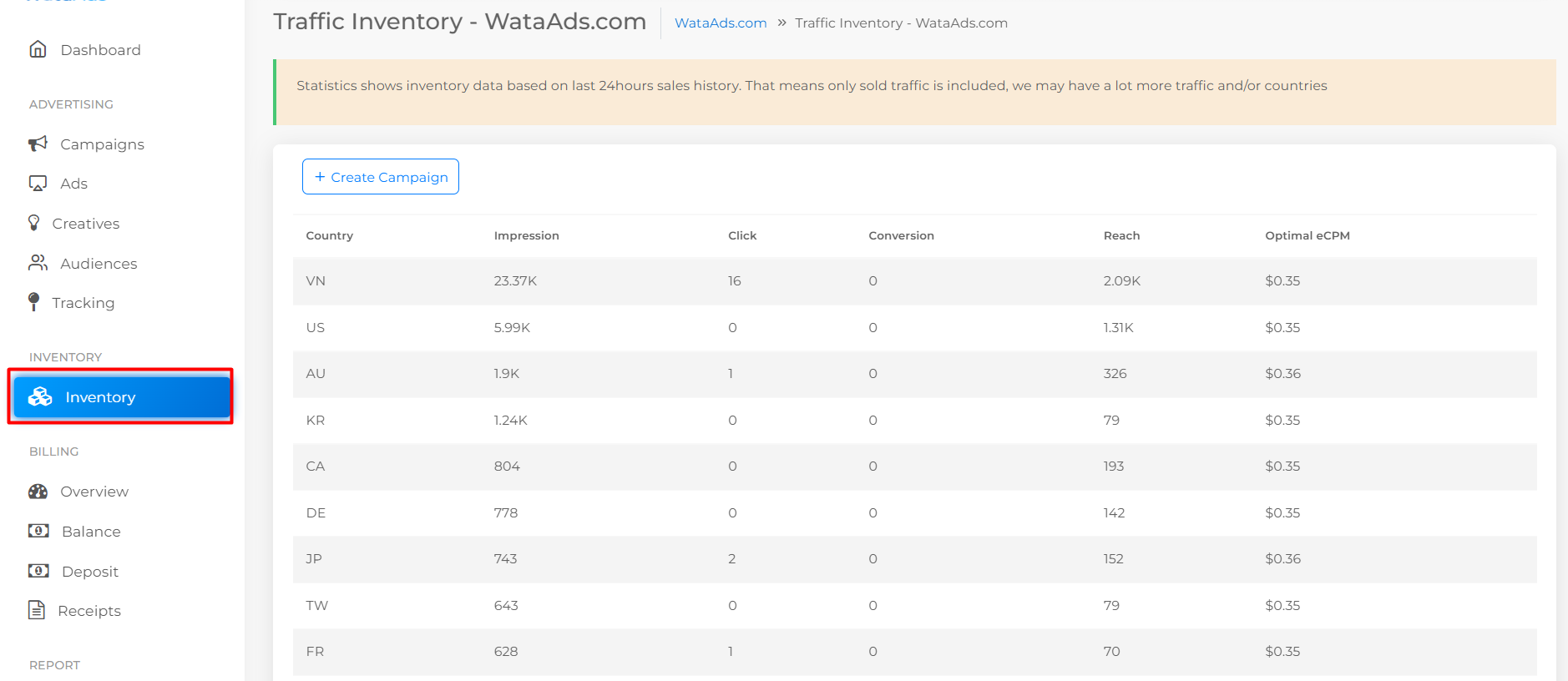
Task: Click the Create Campaign button
Action: coord(381,177)
